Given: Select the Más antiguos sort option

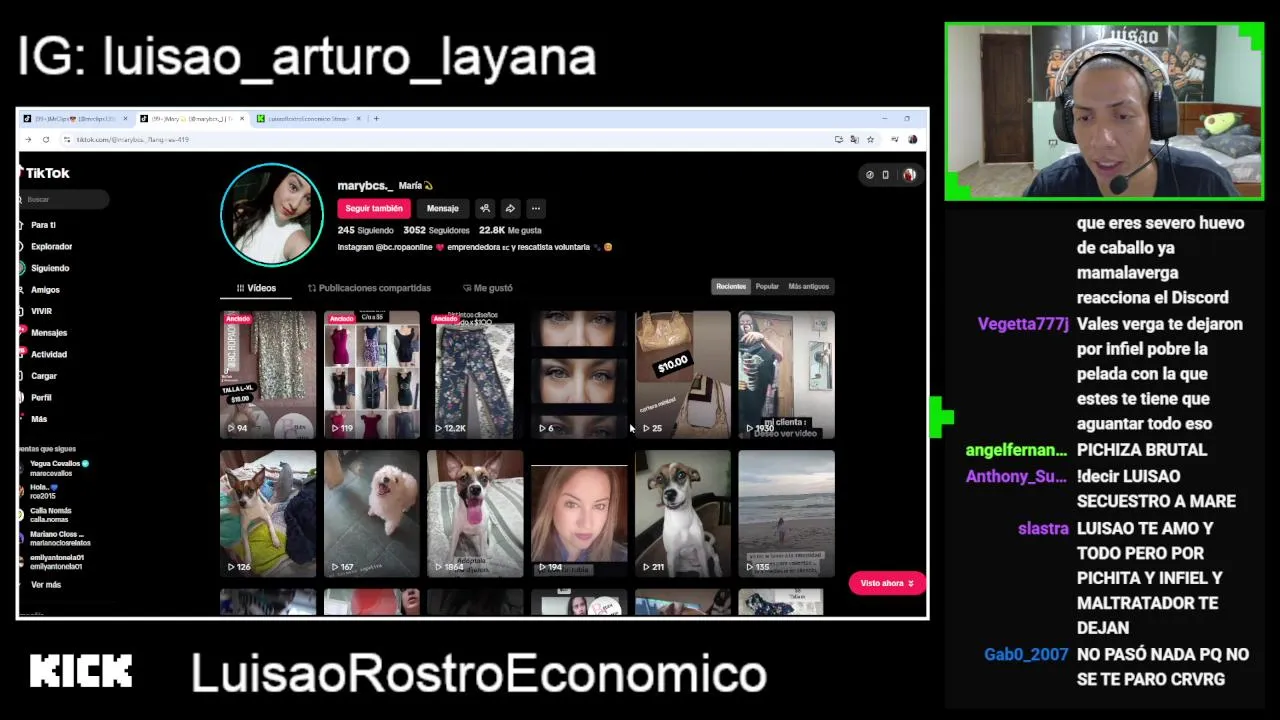Looking at the screenshot, I should [808, 287].
